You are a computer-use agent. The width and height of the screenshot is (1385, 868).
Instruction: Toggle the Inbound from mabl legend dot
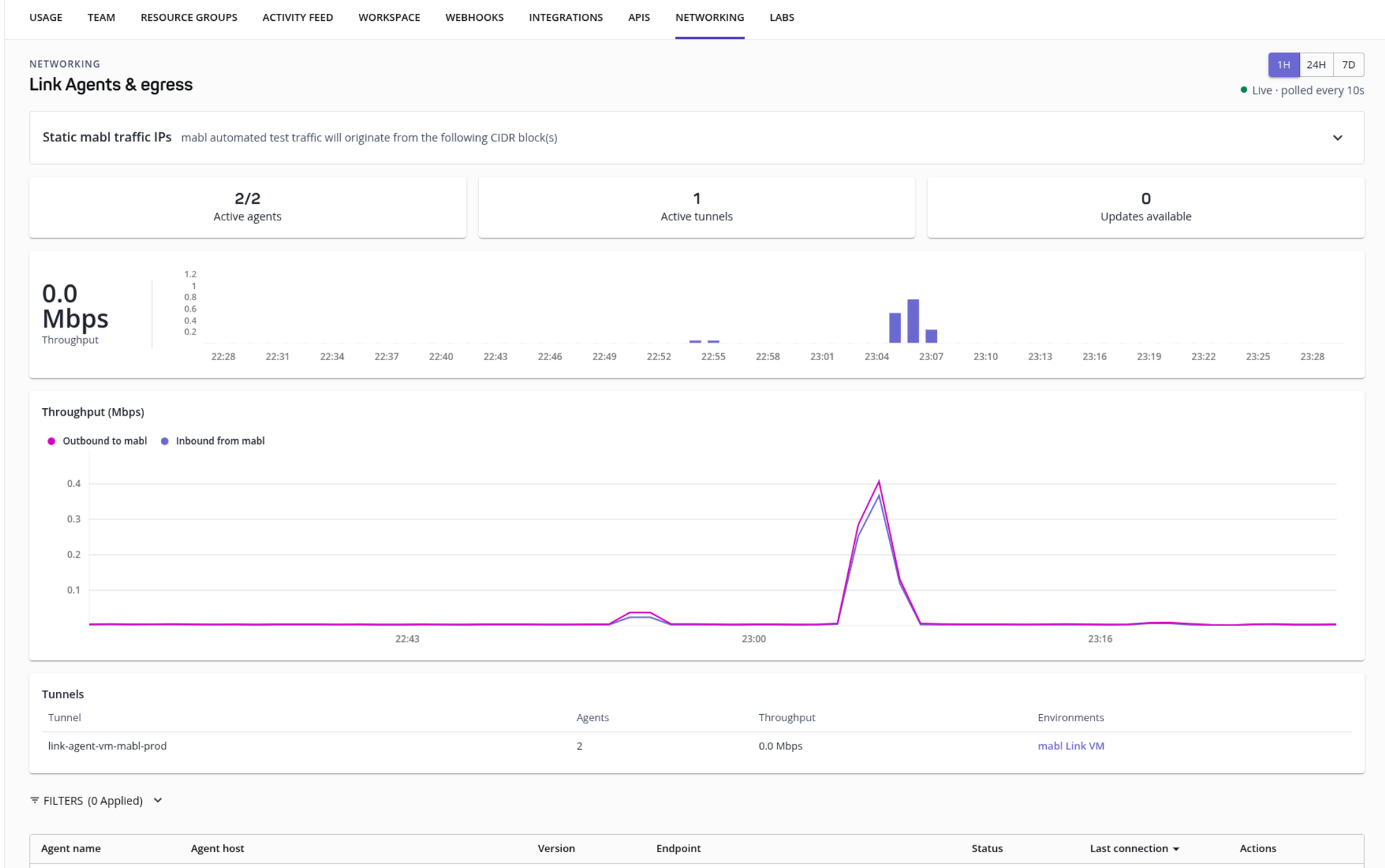click(165, 441)
